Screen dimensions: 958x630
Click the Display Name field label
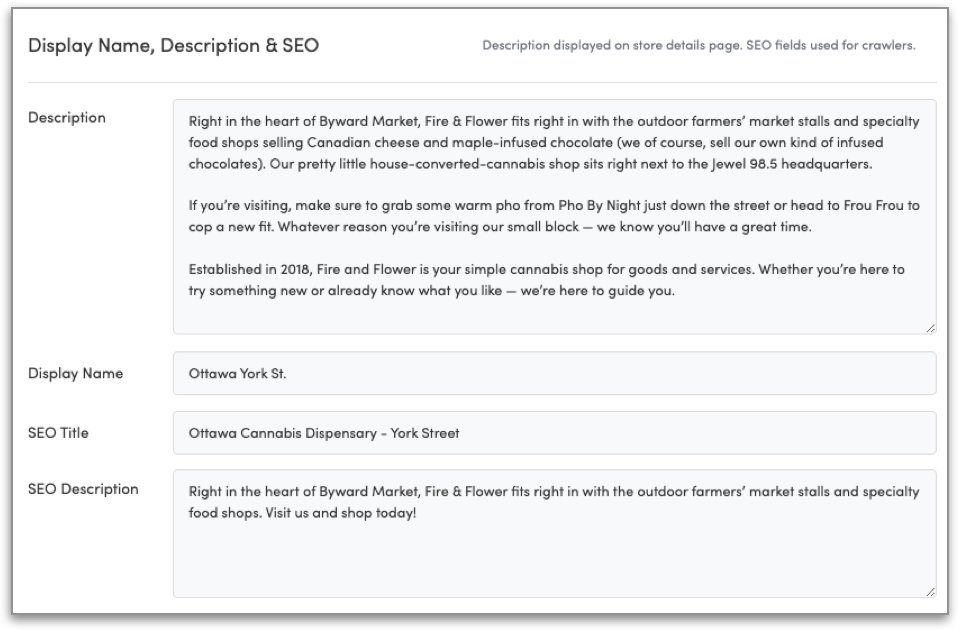coord(76,374)
